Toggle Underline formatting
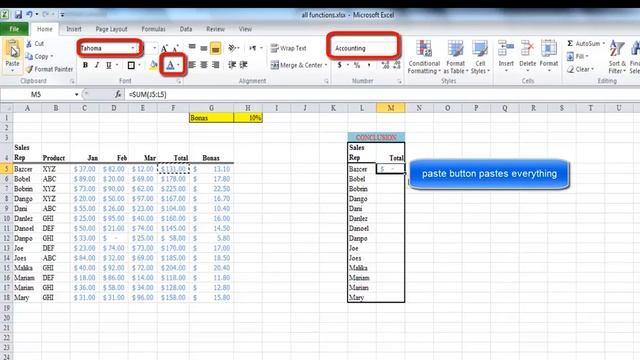 [x=109, y=65]
